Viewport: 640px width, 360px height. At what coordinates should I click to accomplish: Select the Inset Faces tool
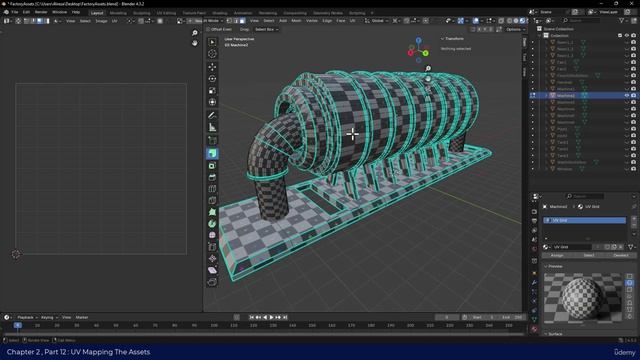(x=212, y=166)
